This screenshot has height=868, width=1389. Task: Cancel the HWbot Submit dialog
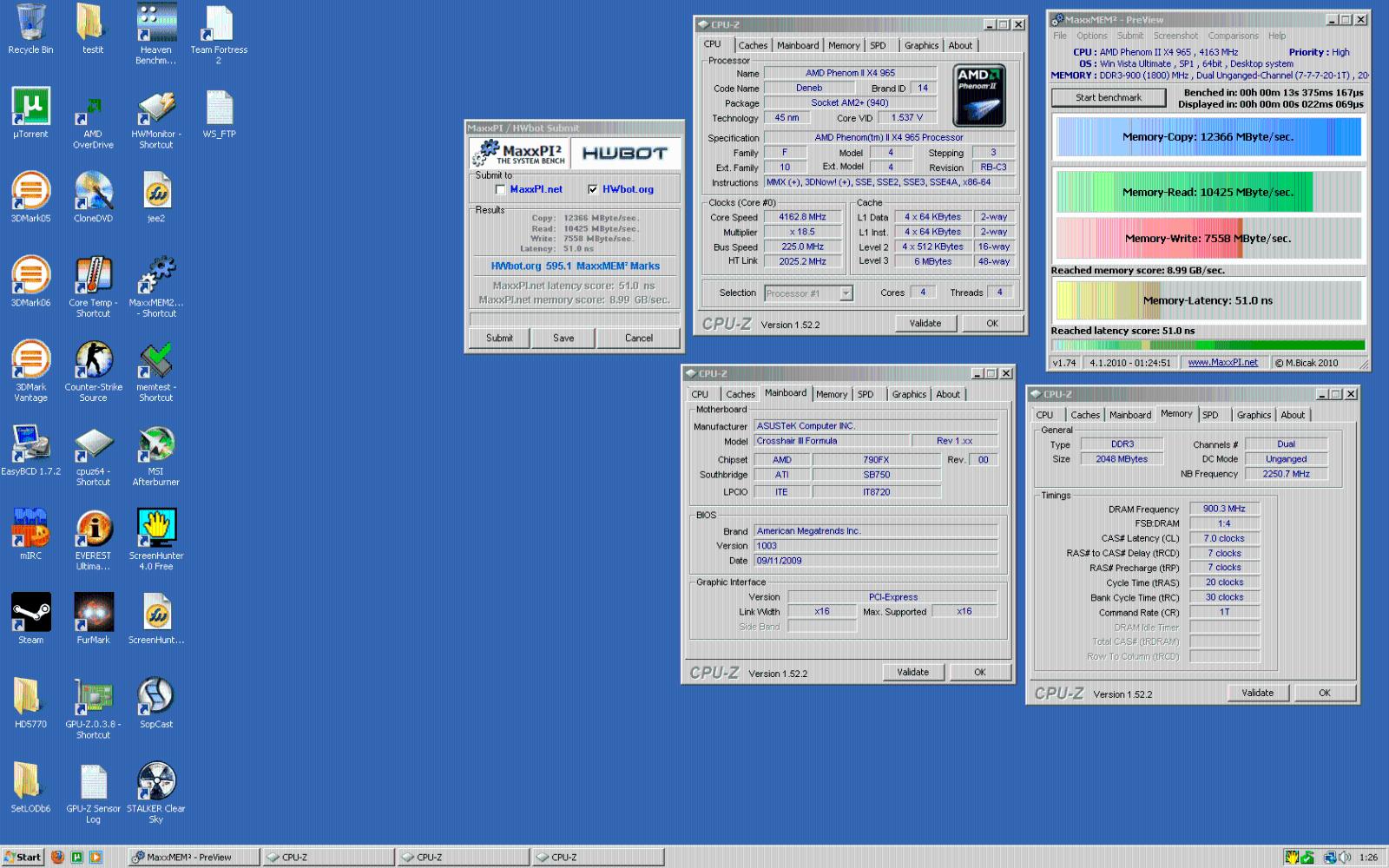[x=639, y=339]
